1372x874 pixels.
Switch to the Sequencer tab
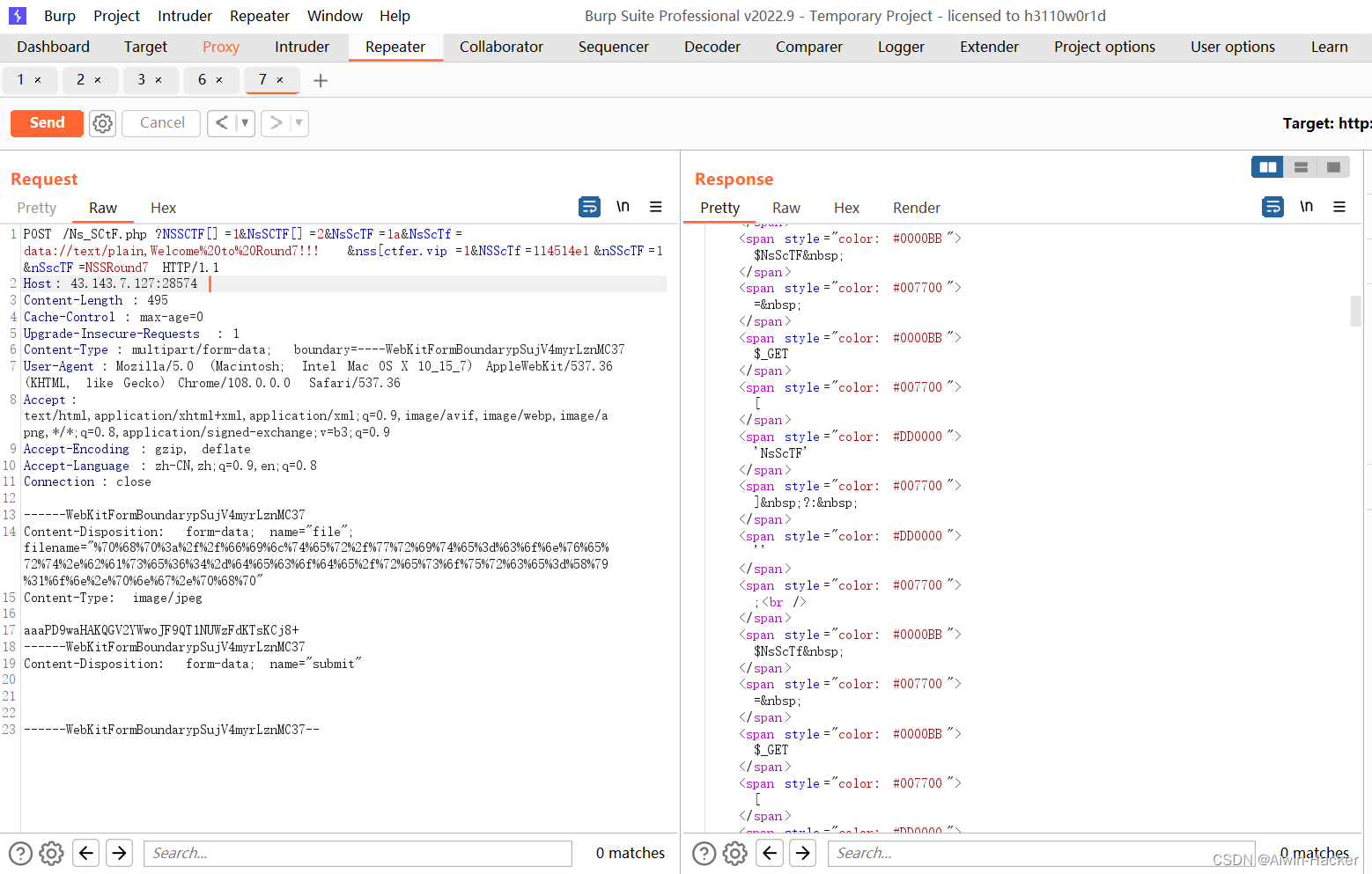coord(614,47)
